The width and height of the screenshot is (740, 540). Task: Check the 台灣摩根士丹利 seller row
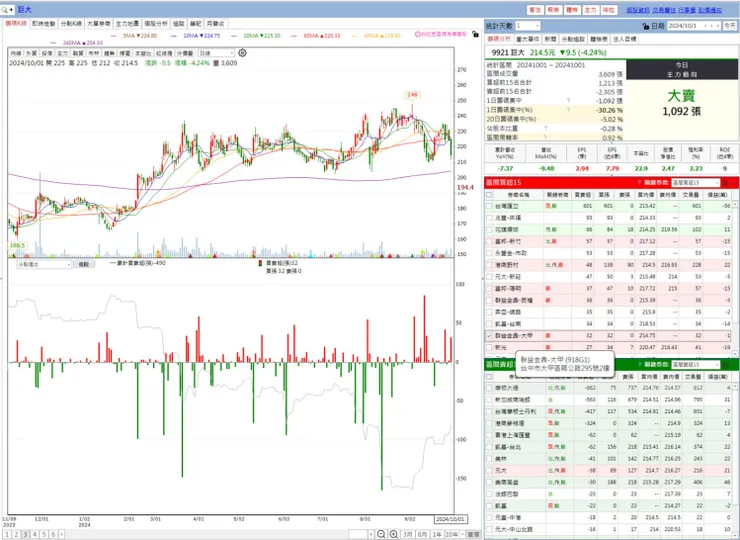pos(489,412)
